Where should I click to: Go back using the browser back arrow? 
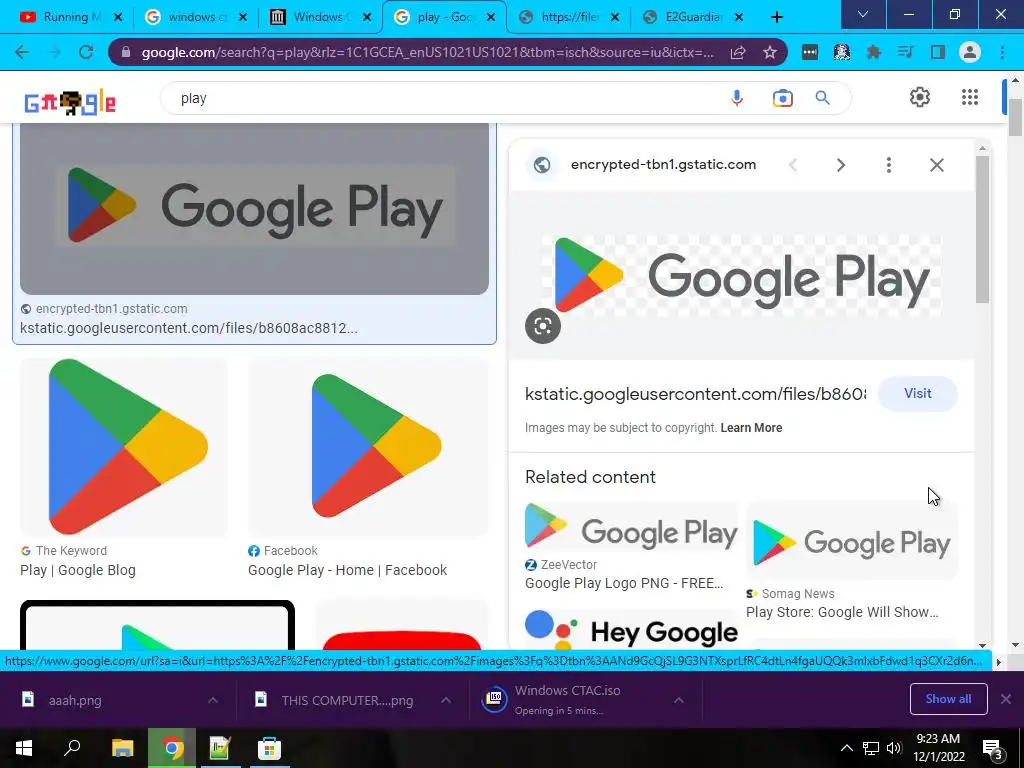click(22, 52)
